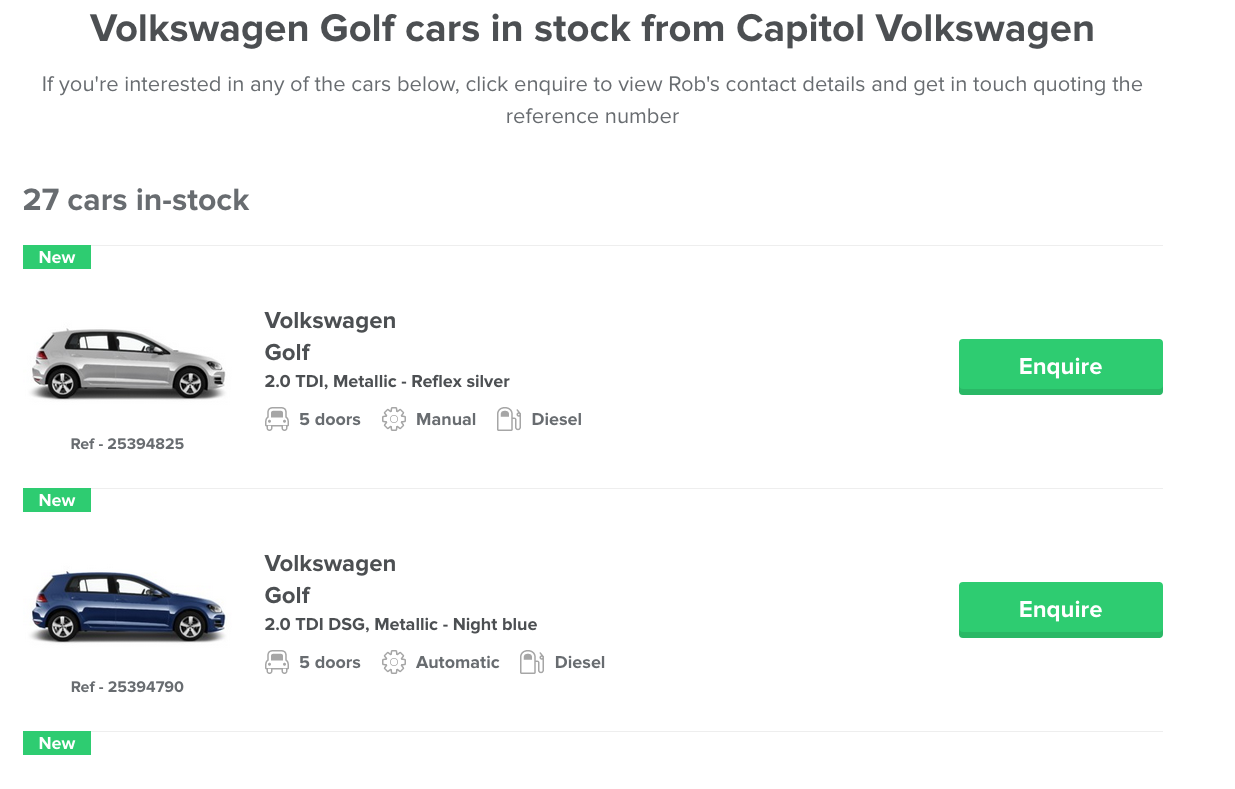Click Enquire for the Night blue Golf

1060,609
